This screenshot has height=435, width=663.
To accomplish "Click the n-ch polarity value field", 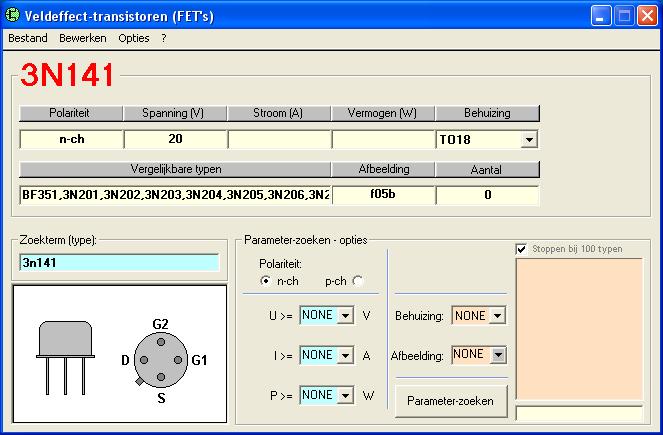I will pos(71,139).
